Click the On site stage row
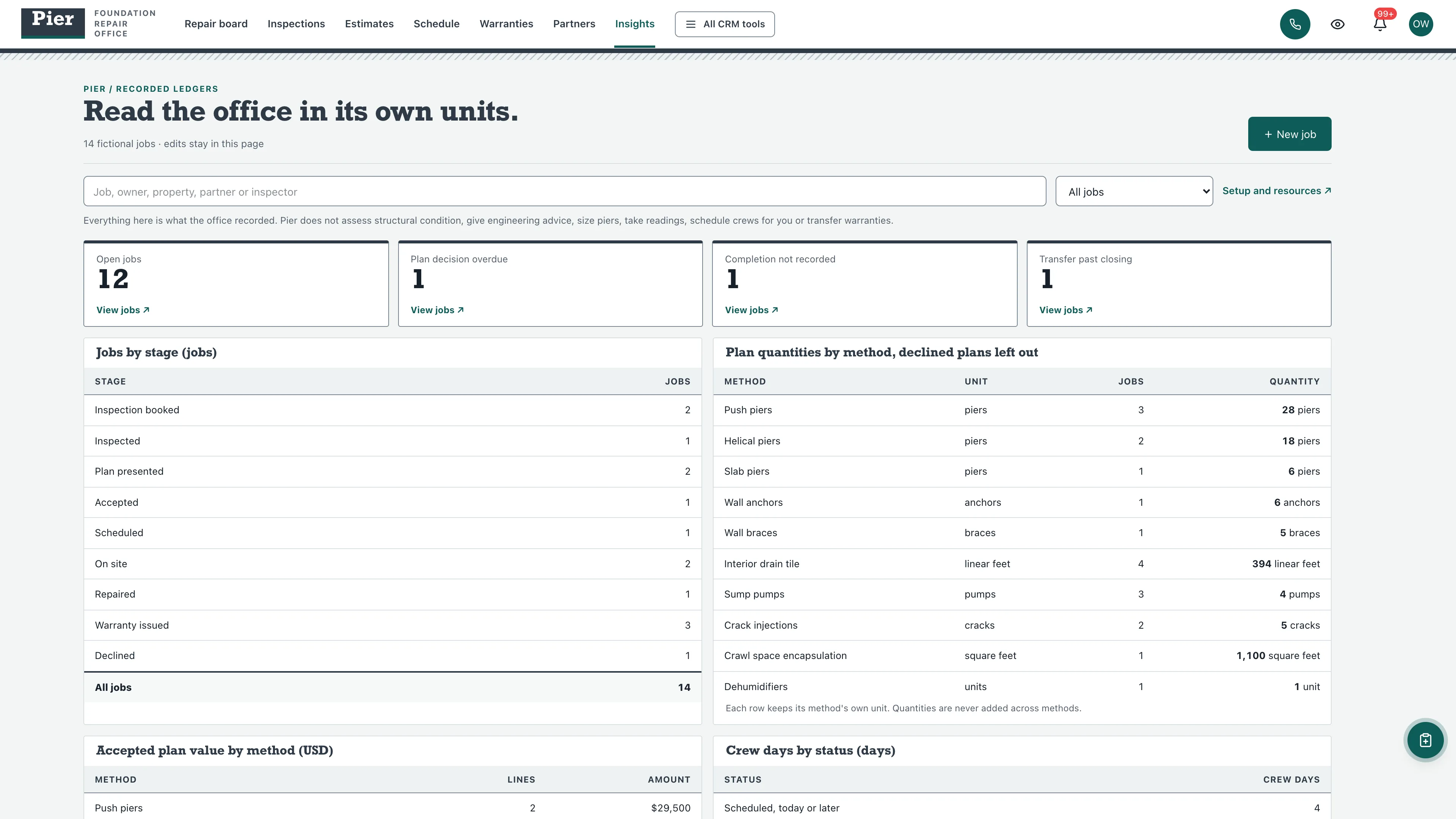 [392, 563]
